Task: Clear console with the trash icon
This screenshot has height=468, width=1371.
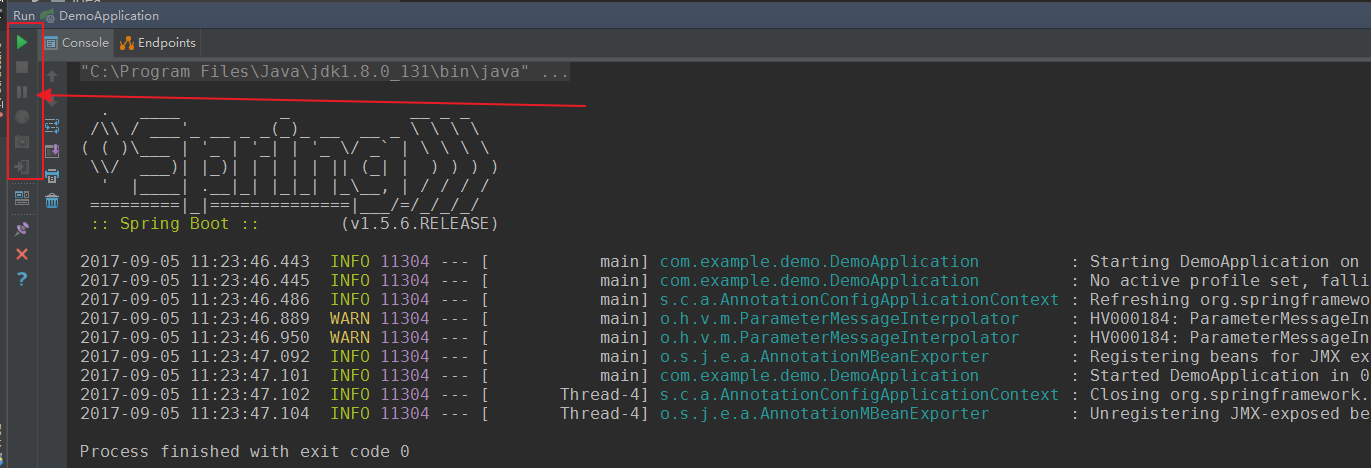Action: pos(52,200)
